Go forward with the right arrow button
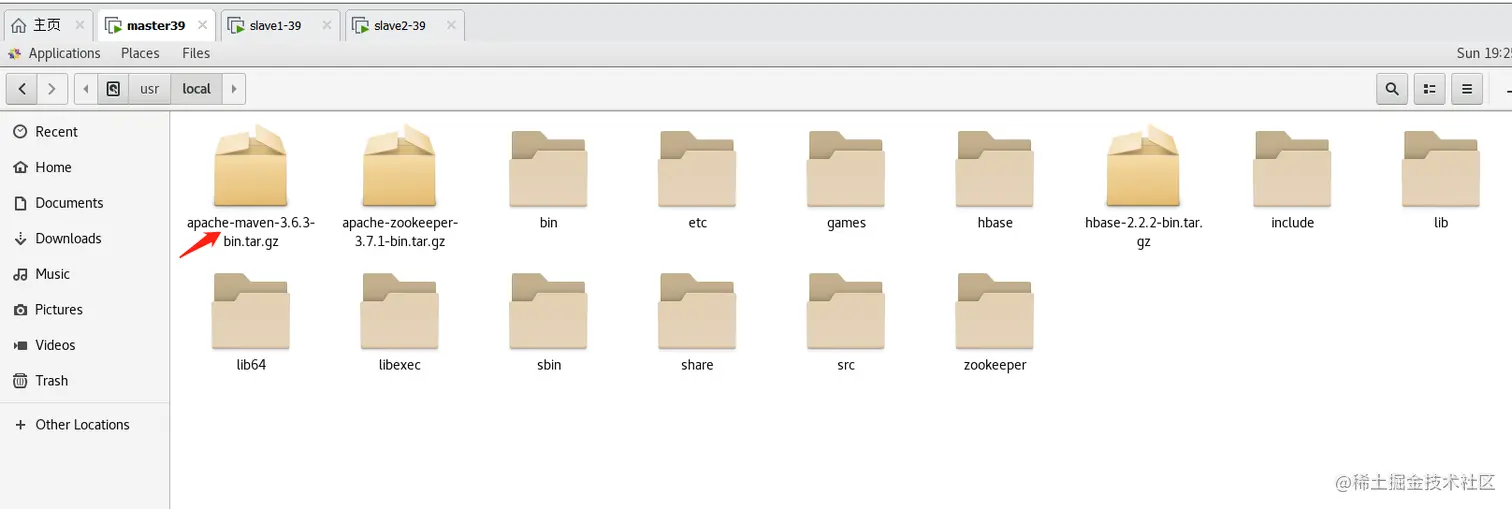This screenshot has width=1512, height=509. coord(53,89)
